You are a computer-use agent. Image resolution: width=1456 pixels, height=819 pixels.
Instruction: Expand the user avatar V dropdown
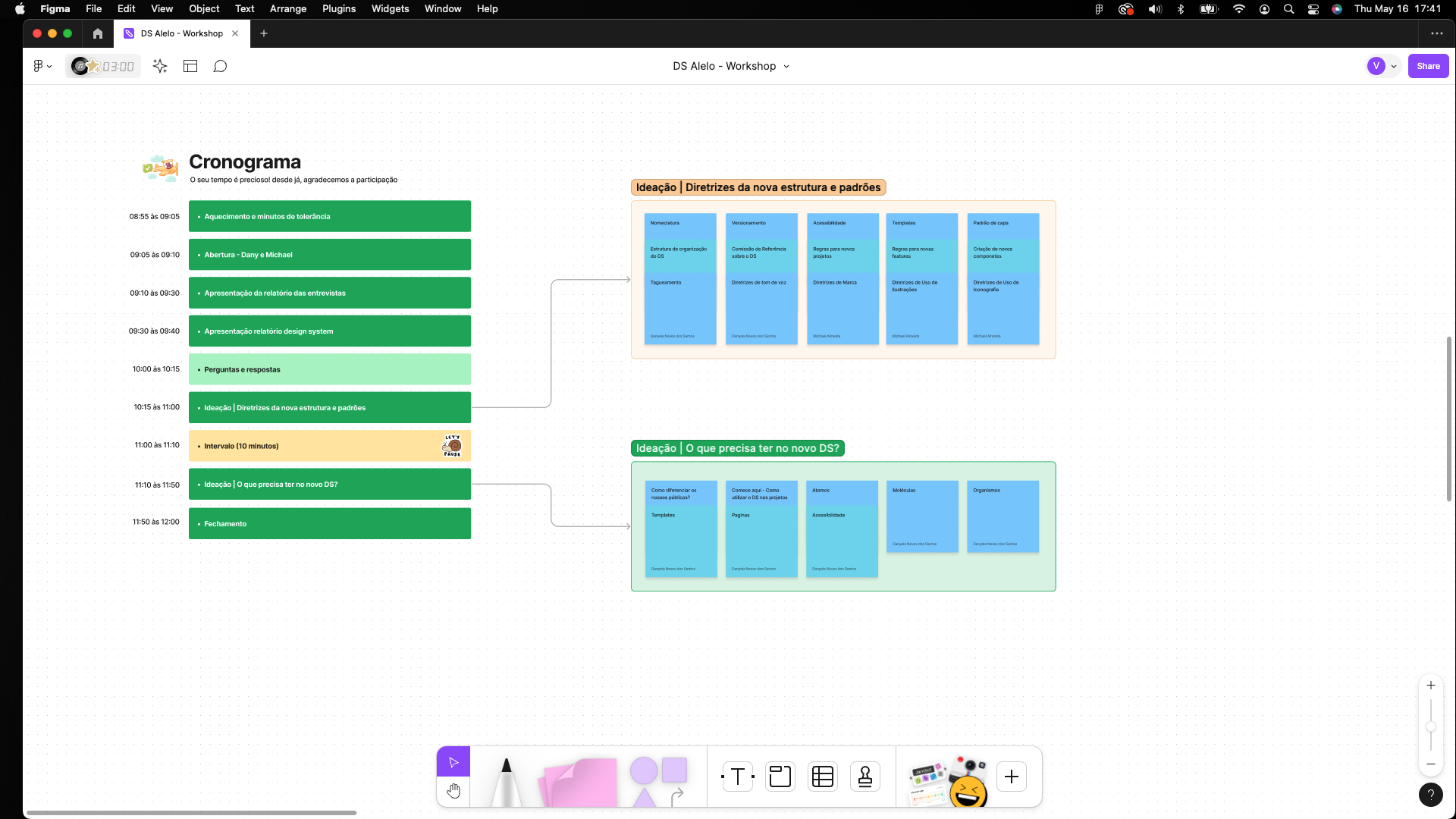(x=1393, y=66)
